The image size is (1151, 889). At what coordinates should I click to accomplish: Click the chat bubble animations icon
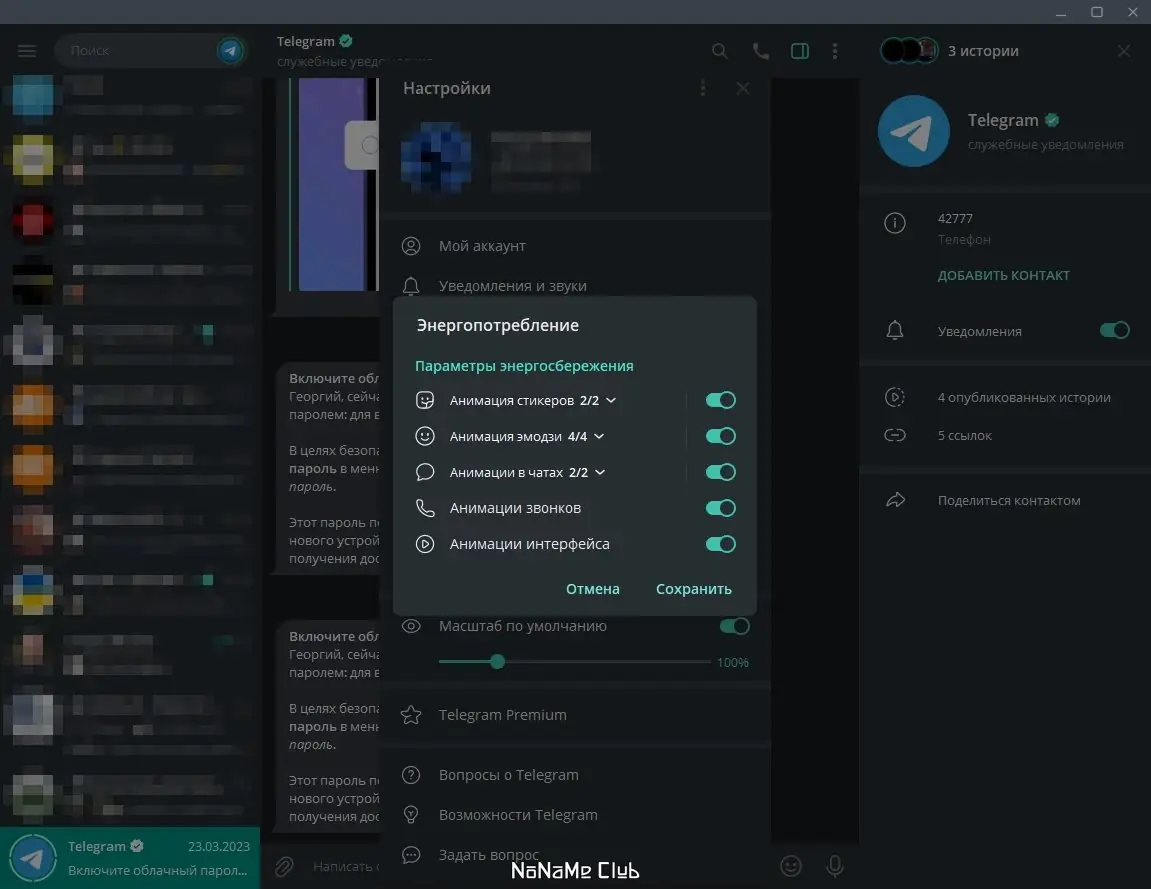(x=425, y=472)
